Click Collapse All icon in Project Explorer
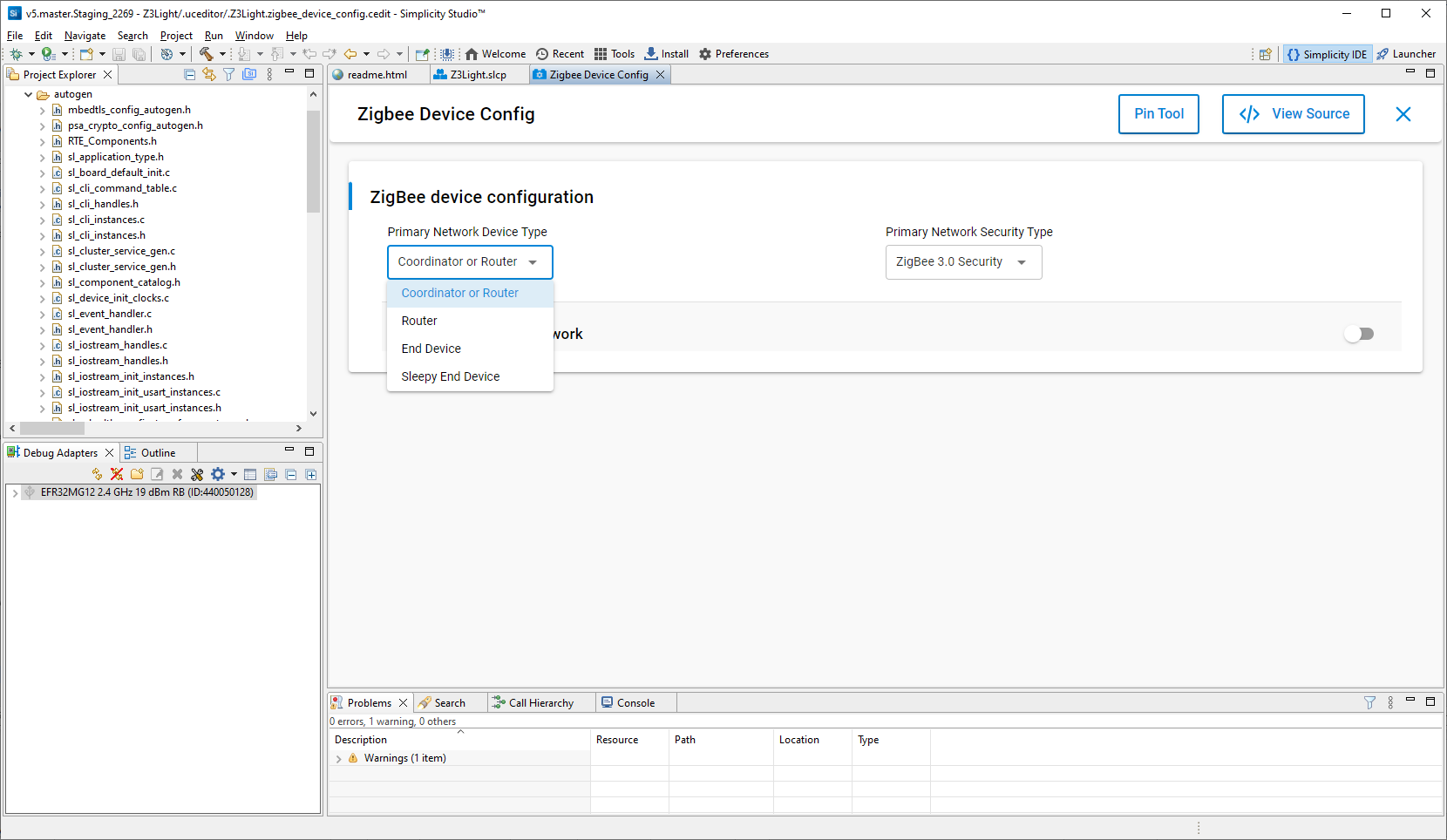The image size is (1447, 840). [189, 75]
